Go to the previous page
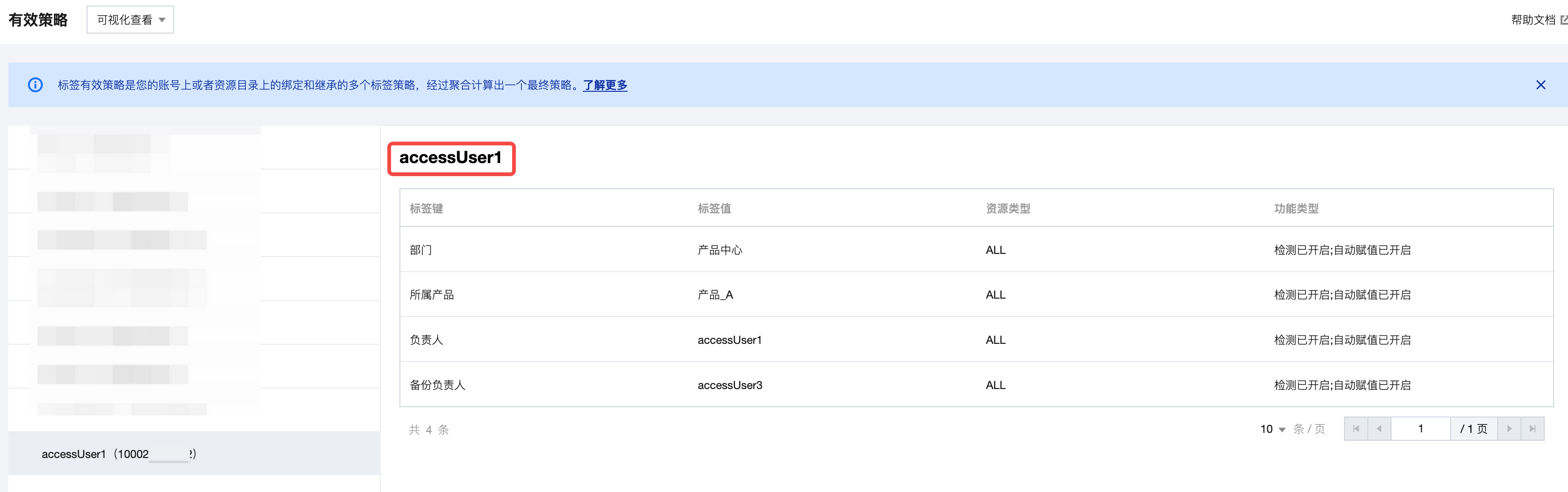This screenshot has width=1568, height=492. coord(1379,429)
